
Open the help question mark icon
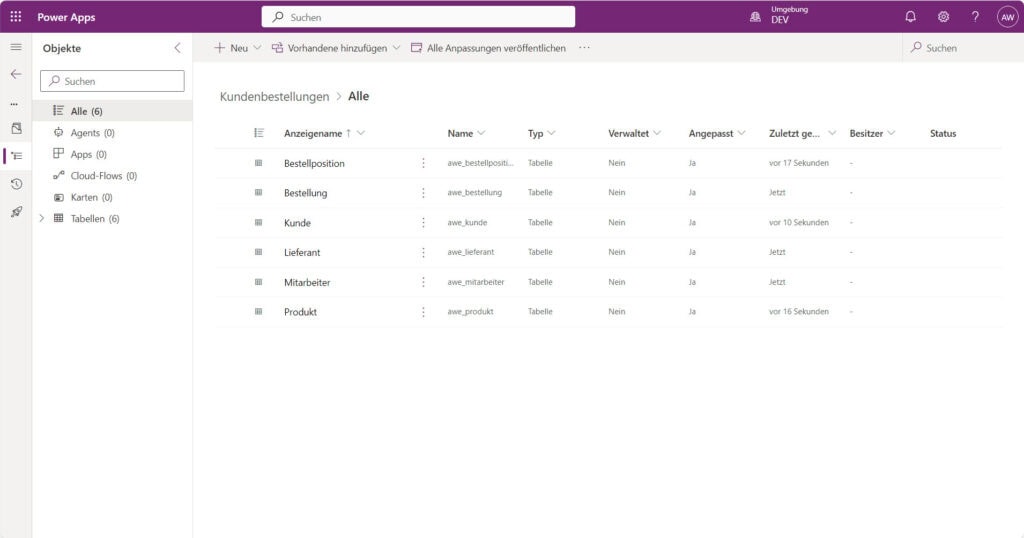[975, 17]
